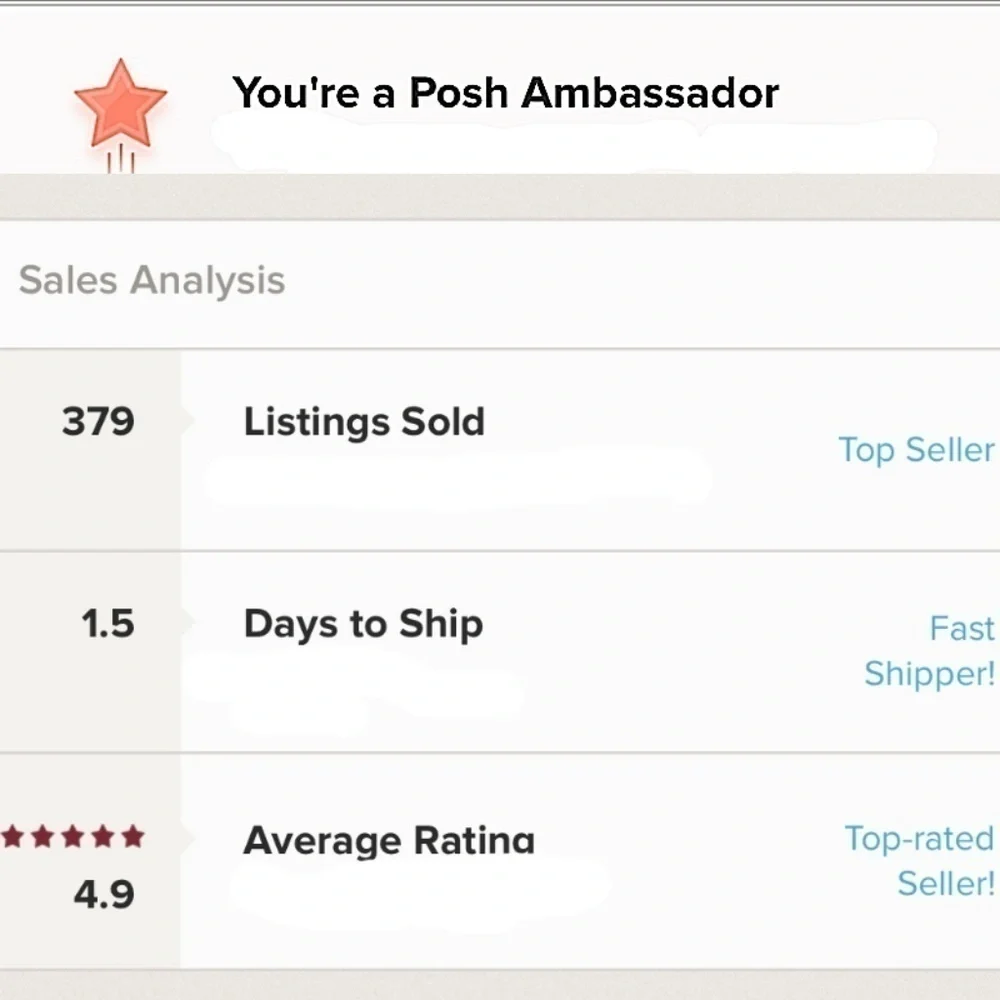Click the 379 listings count
This screenshot has height=1000, width=1000.
[x=98, y=422]
